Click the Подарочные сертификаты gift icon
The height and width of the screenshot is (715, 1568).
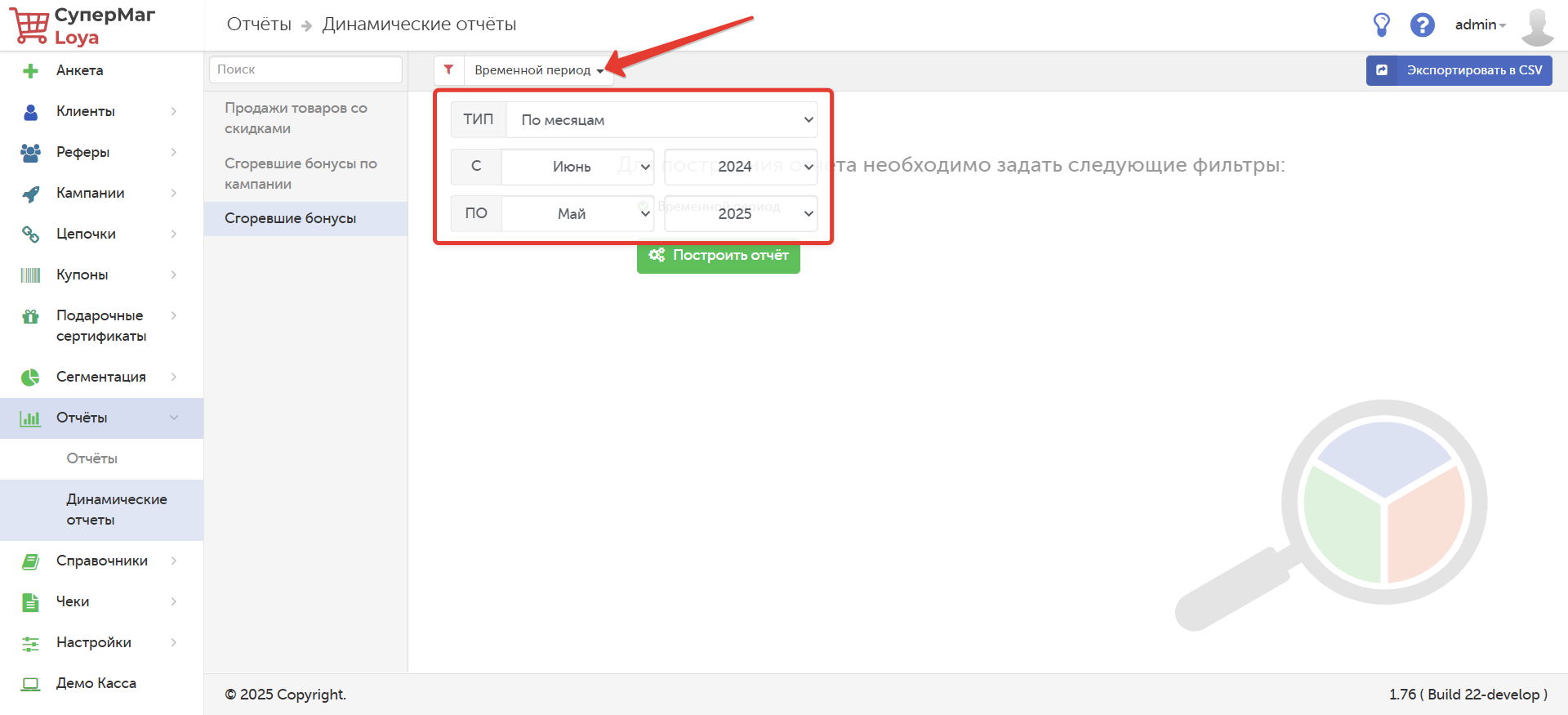click(x=30, y=316)
